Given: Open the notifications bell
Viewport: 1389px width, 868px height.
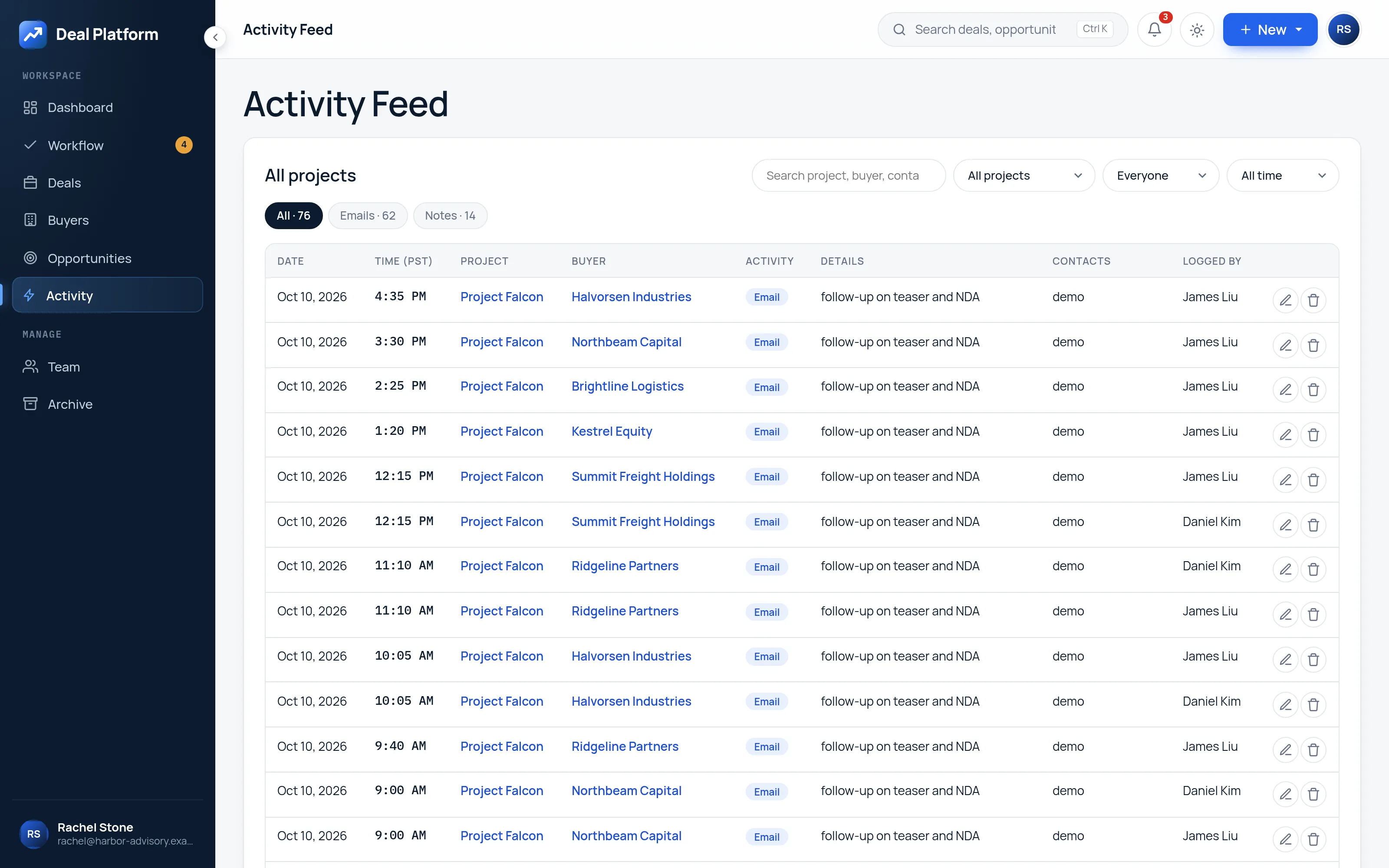Looking at the screenshot, I should tap(1154, 29).
